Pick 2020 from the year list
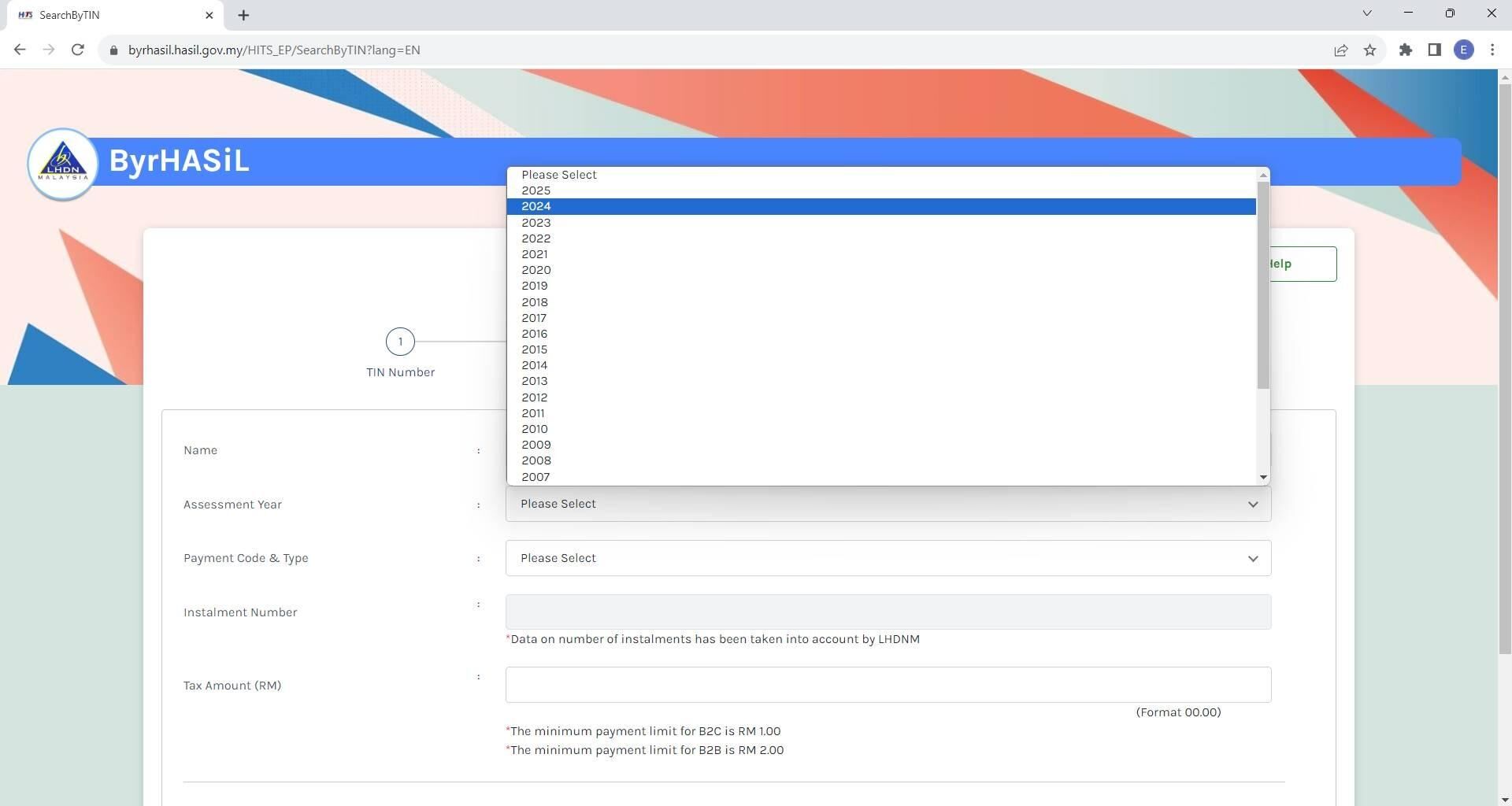The height and width of the screenshot is (806, 1512). (x=881, y=270)
